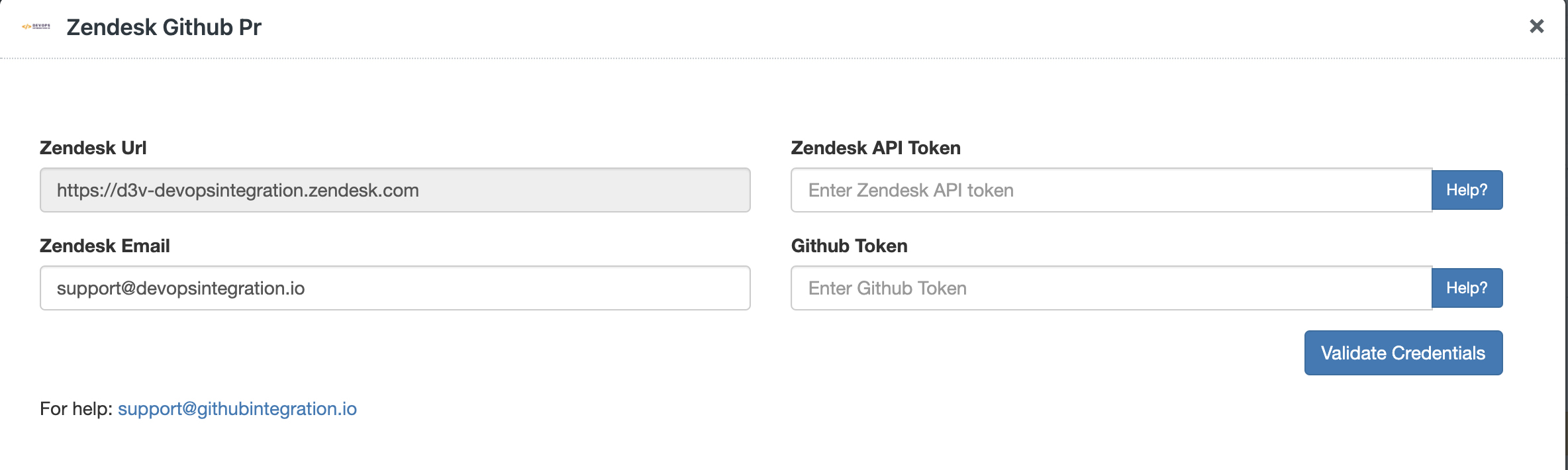
Task: Focus the Zendesk Email input field
Action: [x=395, y=288]
